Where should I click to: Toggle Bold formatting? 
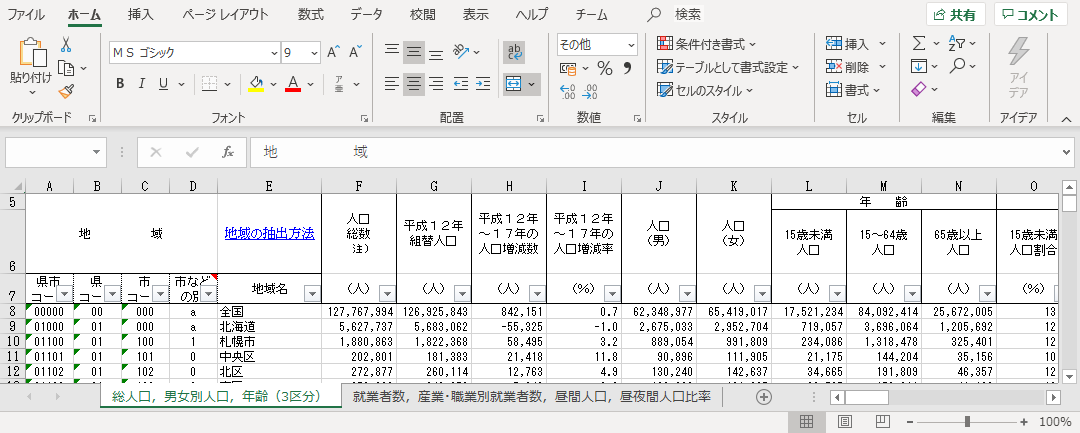(x=119, y=83)
